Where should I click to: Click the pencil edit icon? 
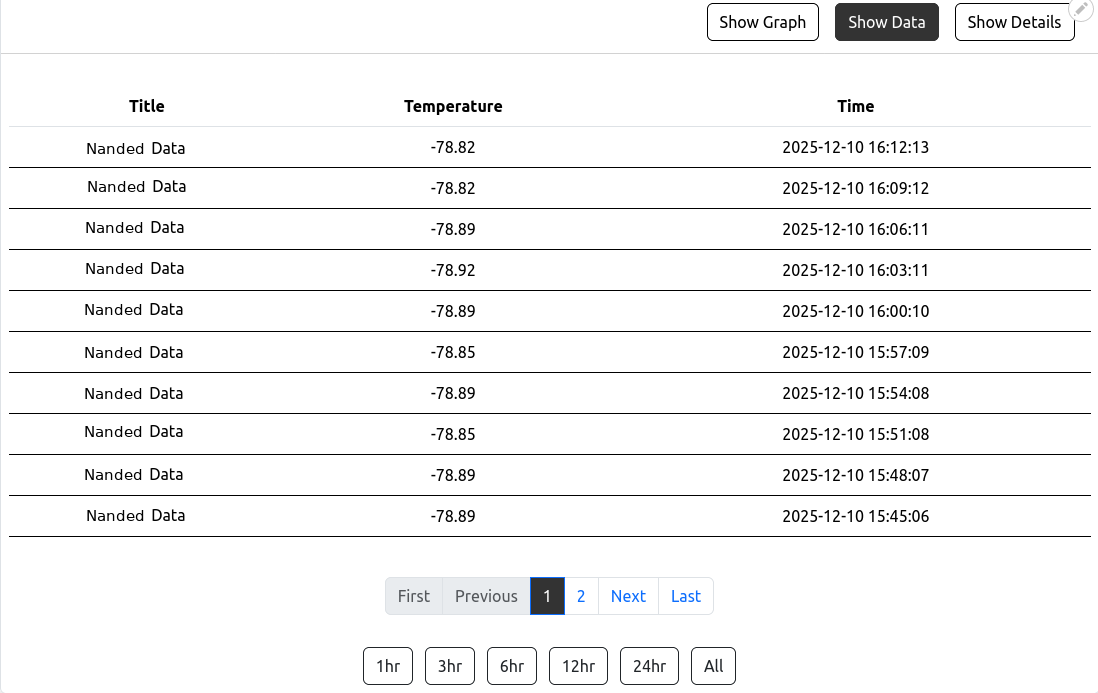coord(1082,9)
